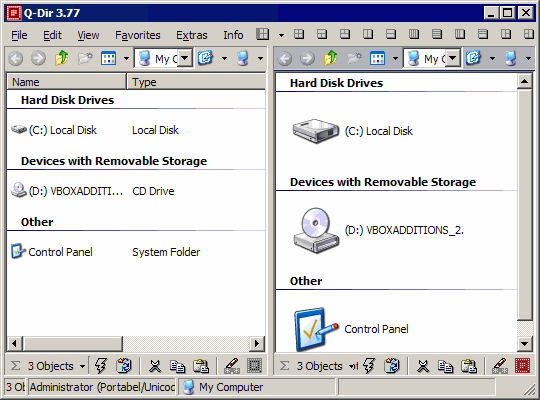Click the pane layout selector icon beside Info
540x400 pixels.
tap(262, 34)
